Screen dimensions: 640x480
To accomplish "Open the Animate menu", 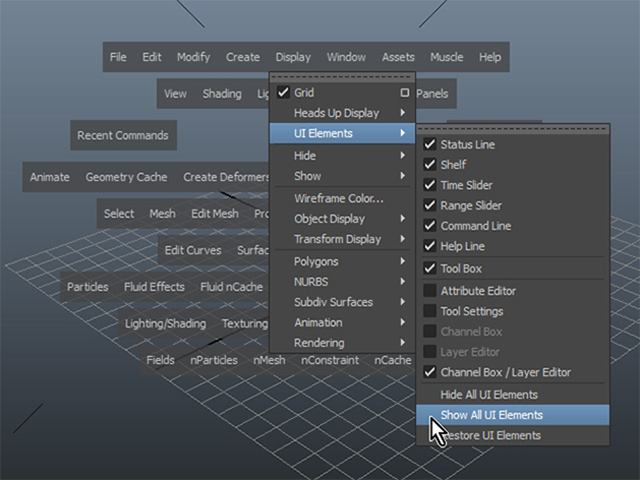I will coord(50,177).
